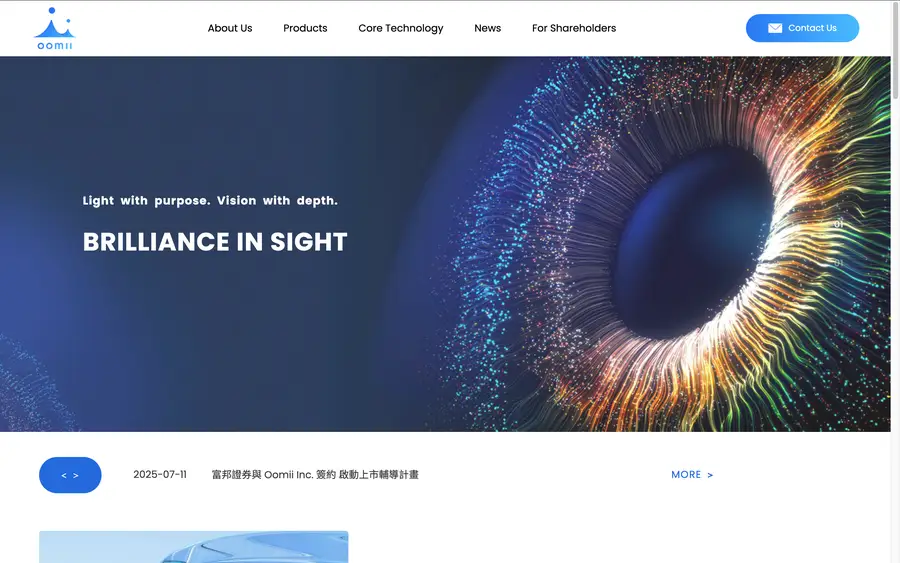The height and width of the screenshot is (563, 900).
Task: Click the page's vertical scrollbar thumb
Action: point(895,49)
